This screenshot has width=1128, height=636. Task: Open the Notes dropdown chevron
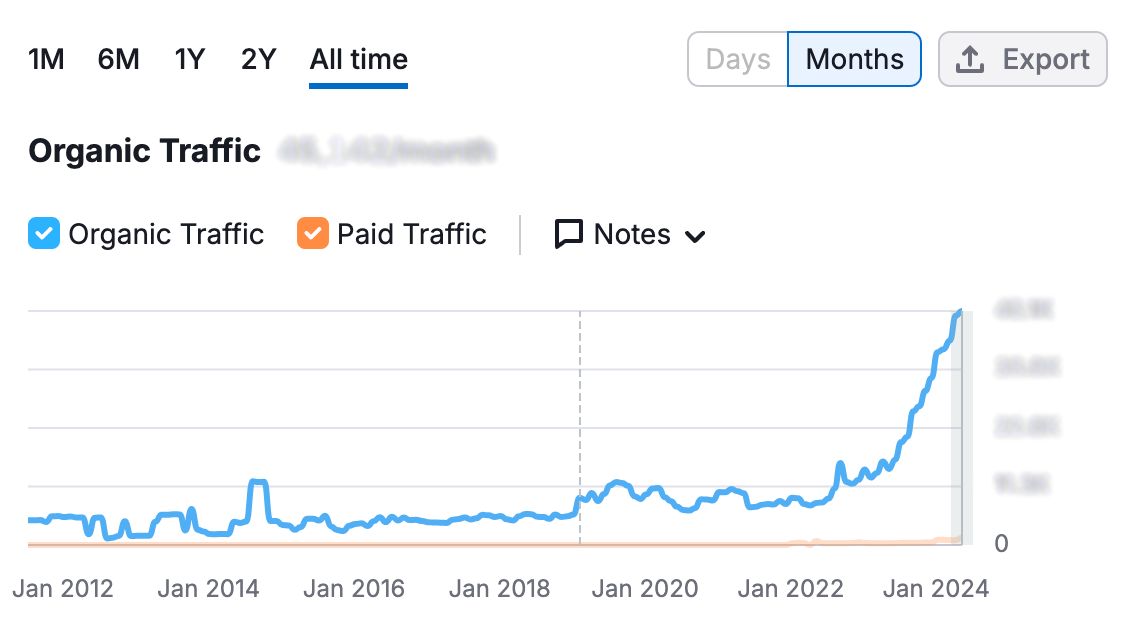point(697,236)
